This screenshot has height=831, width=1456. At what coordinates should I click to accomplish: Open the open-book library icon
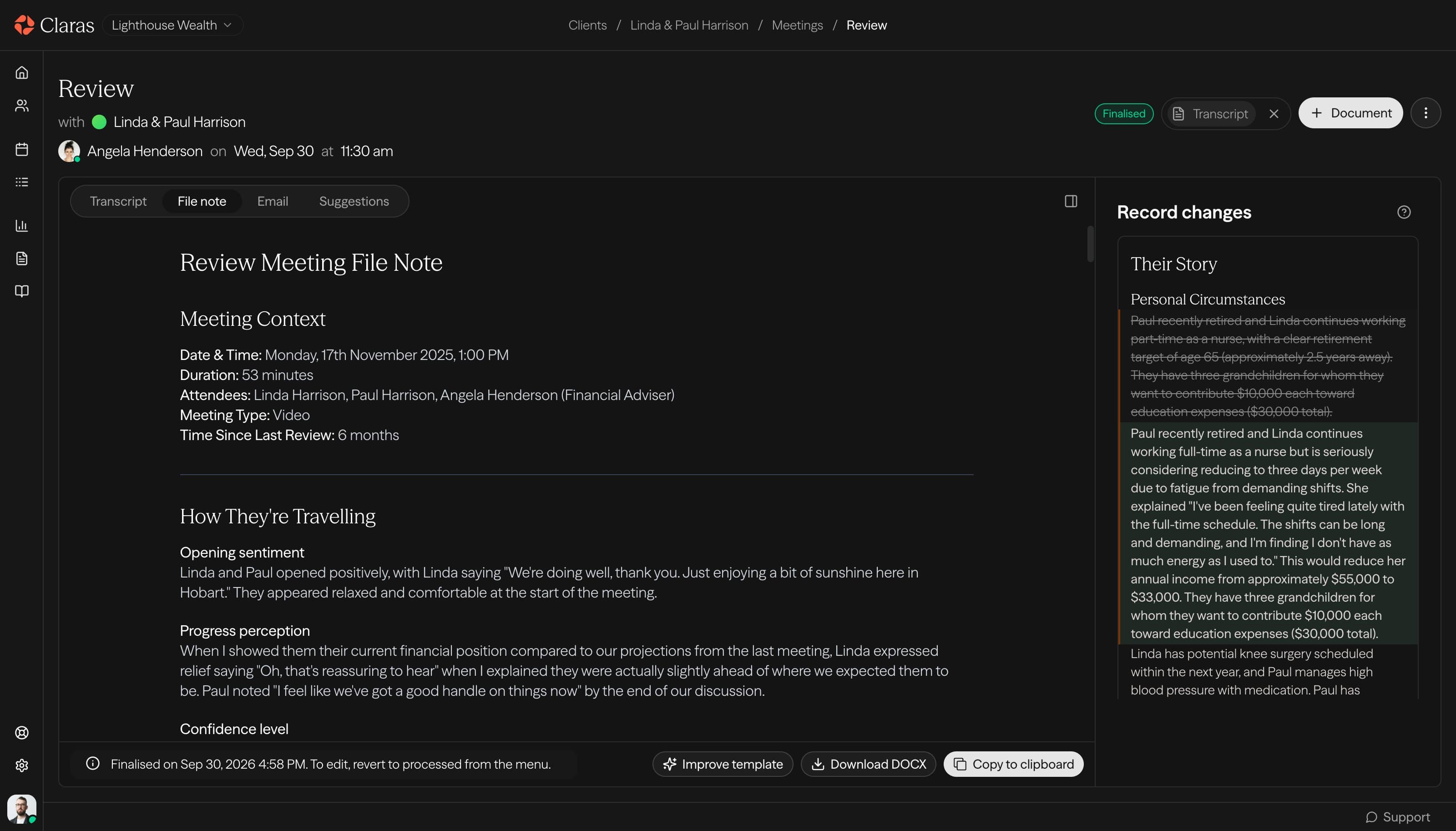coord(22,291)
